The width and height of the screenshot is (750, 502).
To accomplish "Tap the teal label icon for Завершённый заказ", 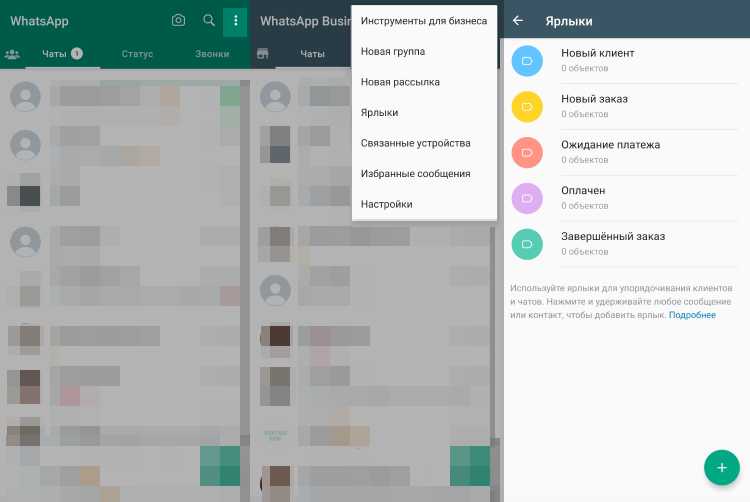I will tap(527, 244).
